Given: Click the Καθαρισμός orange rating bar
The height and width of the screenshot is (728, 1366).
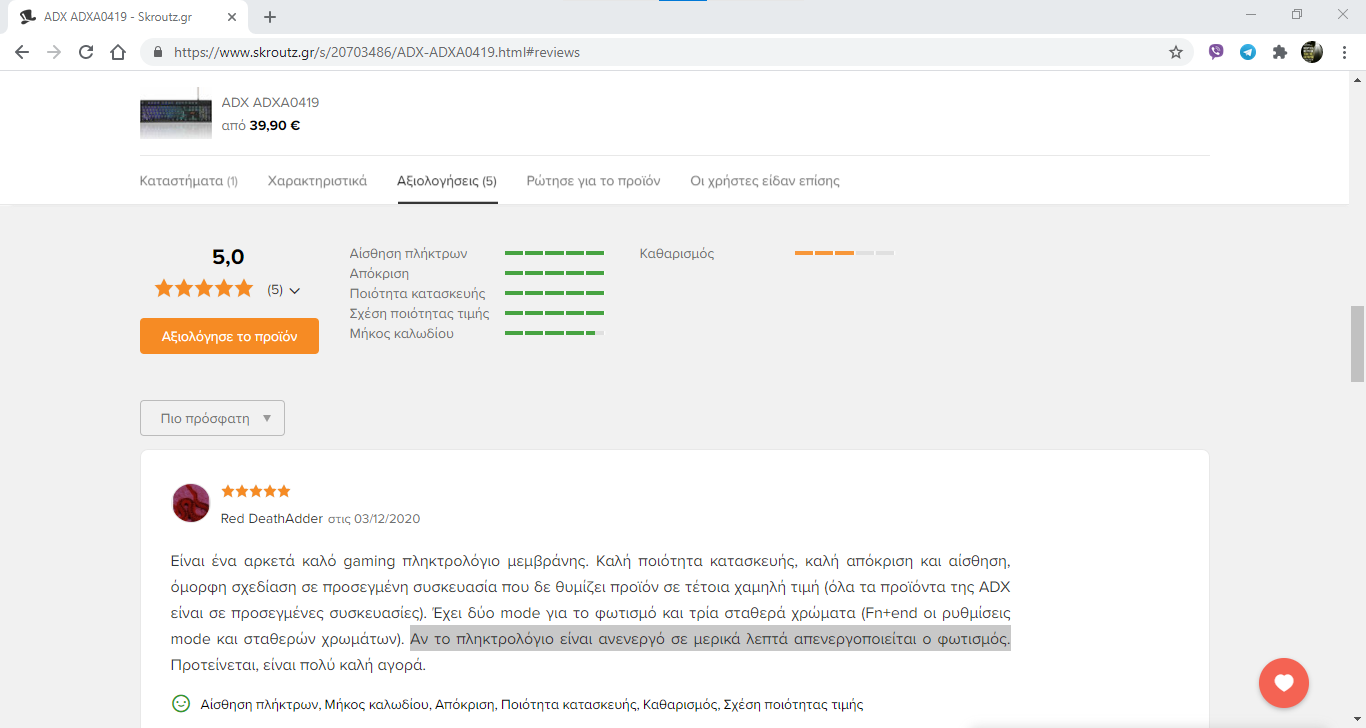Looking at the screenshot, I should [x=844, y=253].
